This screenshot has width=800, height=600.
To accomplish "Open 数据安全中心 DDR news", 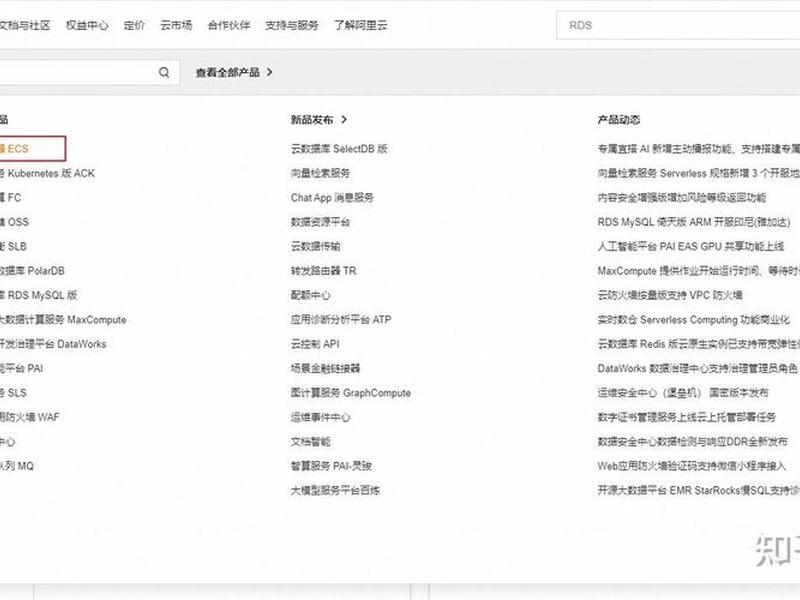I will click(692, 442).
